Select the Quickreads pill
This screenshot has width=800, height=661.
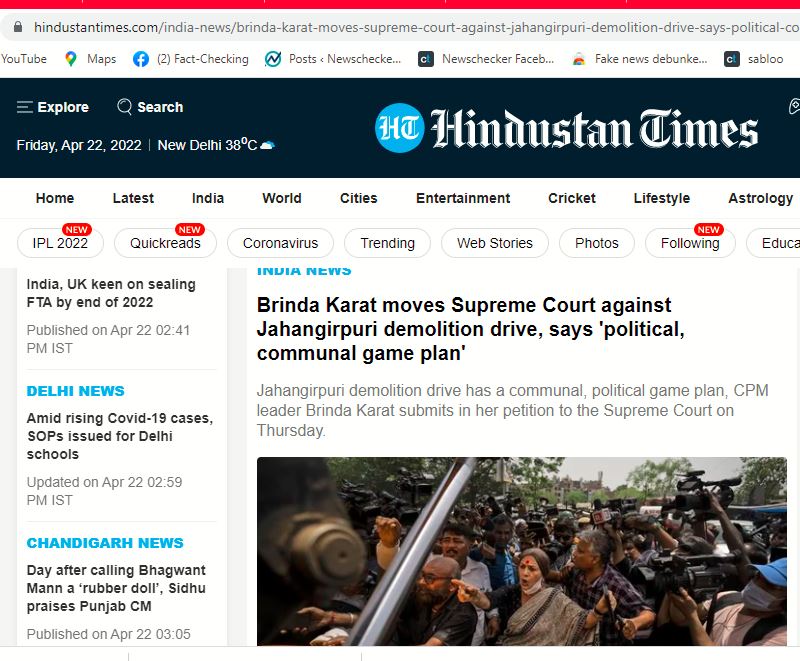[165, 243]
